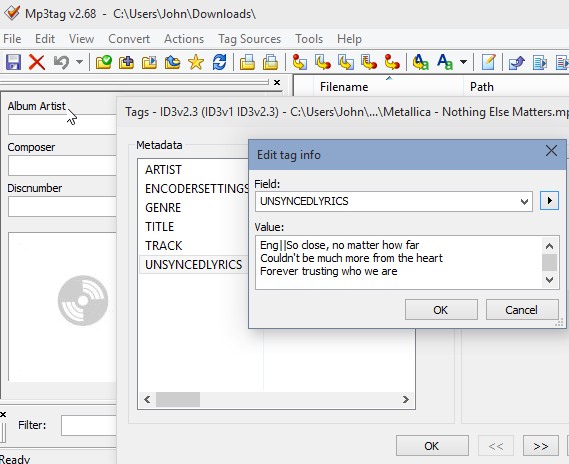Click the Album Artist input field

62,124
